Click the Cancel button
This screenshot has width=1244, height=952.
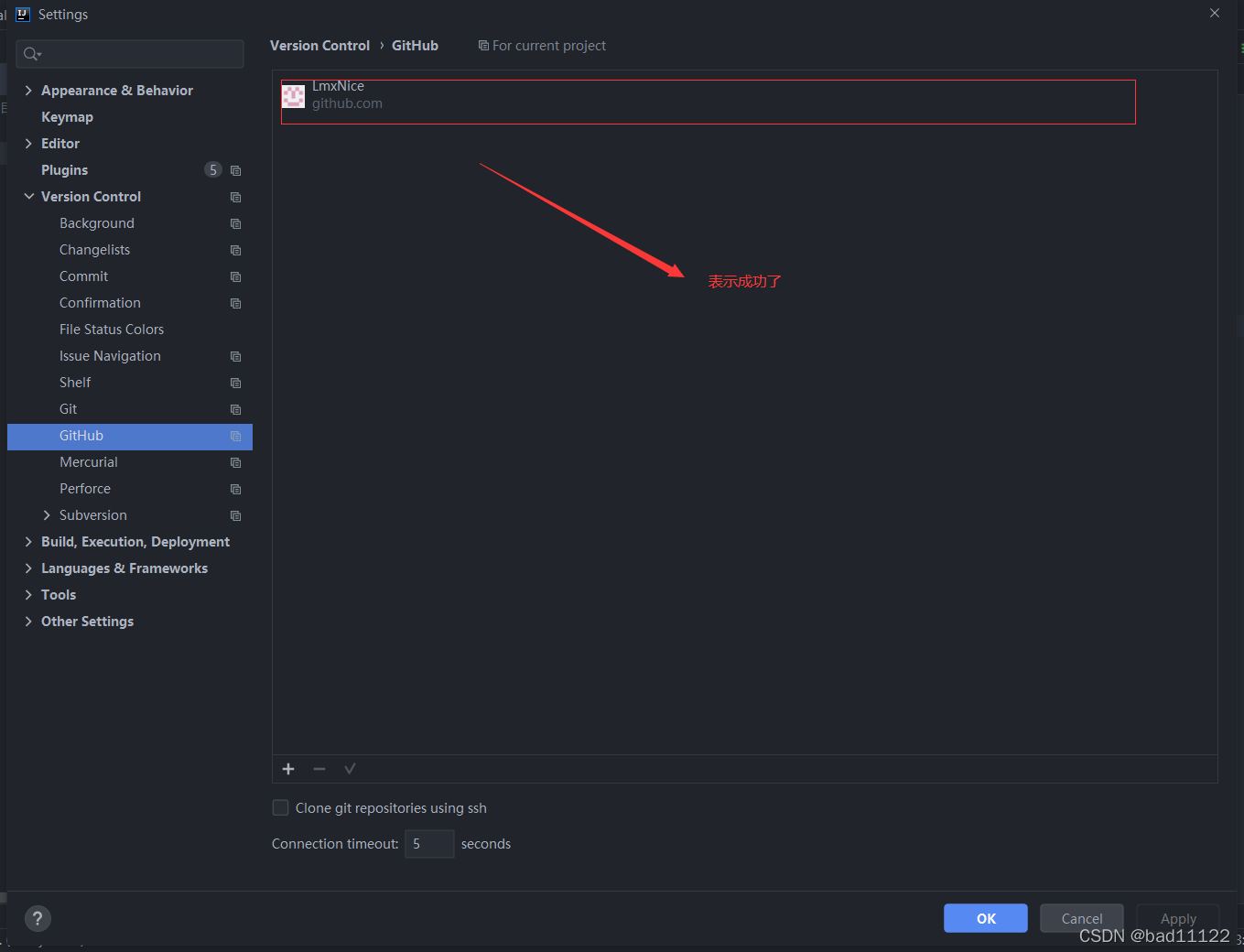1082,918
